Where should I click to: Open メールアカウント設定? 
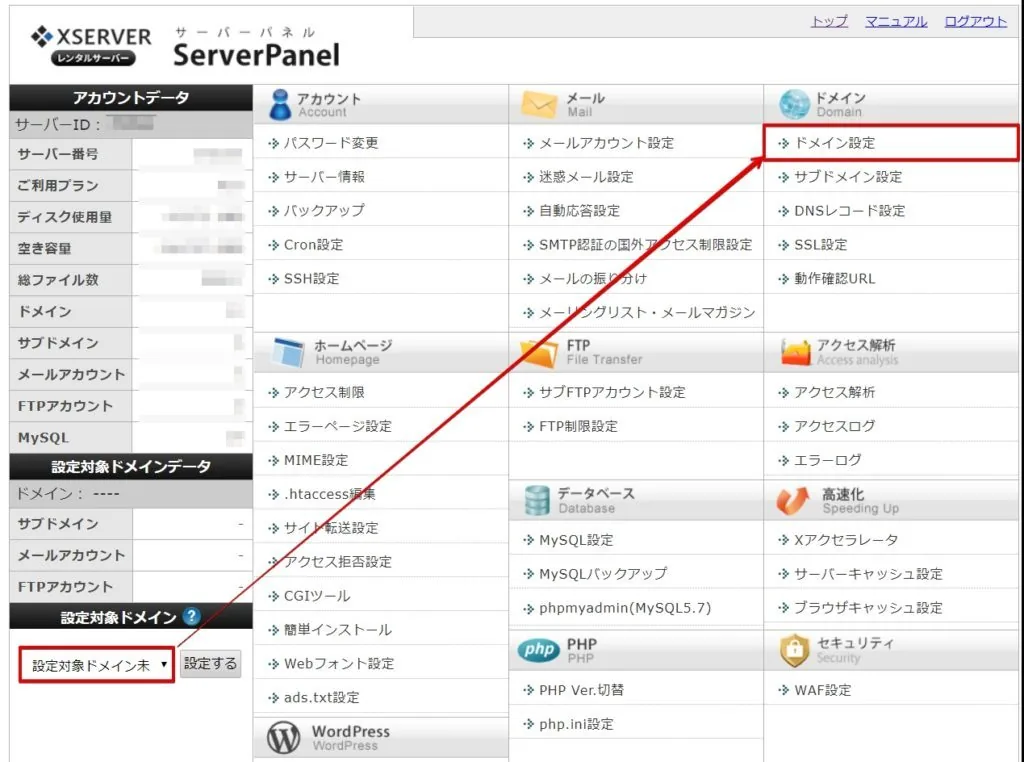pos(606,143)
